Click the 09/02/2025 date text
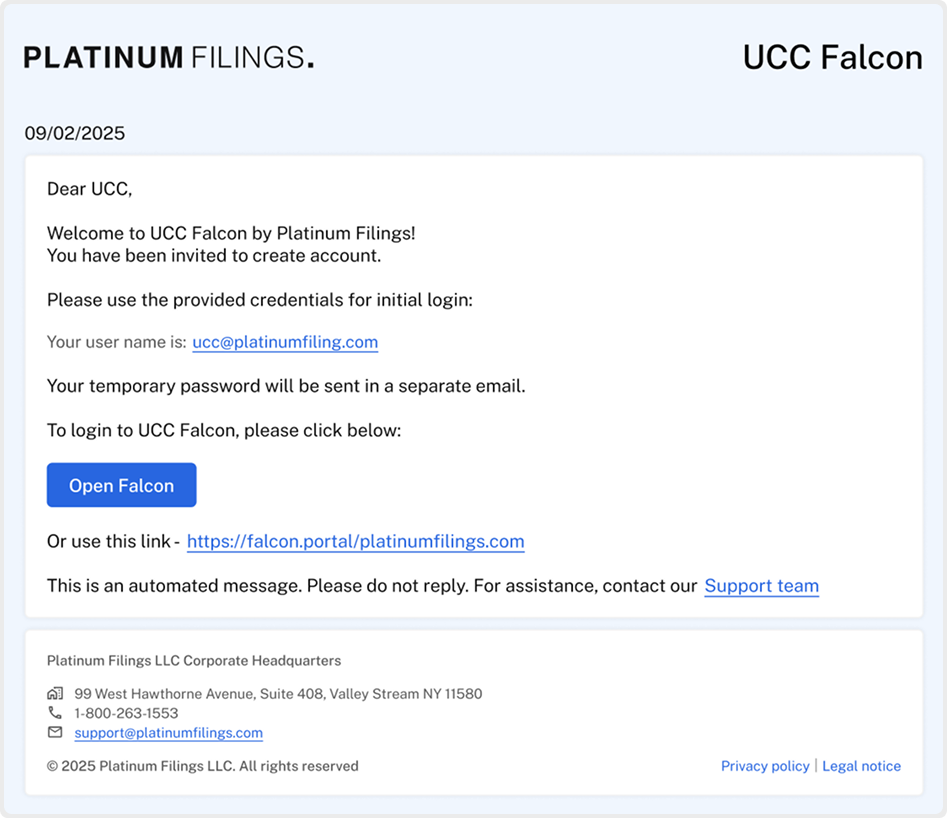 [x=75, y=133]
